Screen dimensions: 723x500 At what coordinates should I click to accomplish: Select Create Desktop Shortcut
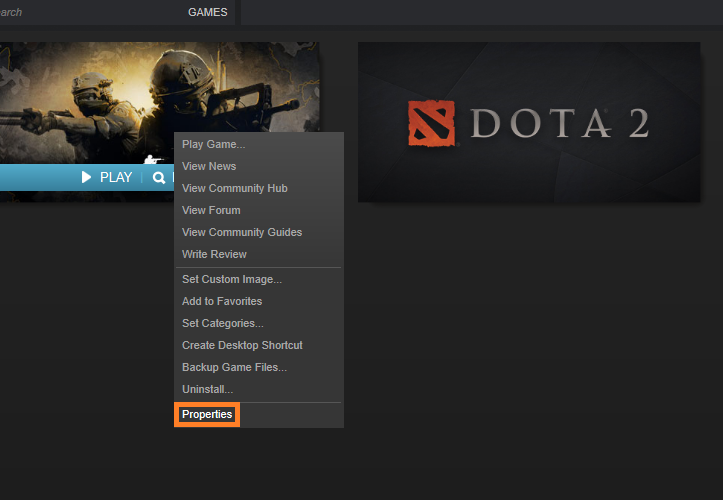pyautogui.click(x=242, y=345)
